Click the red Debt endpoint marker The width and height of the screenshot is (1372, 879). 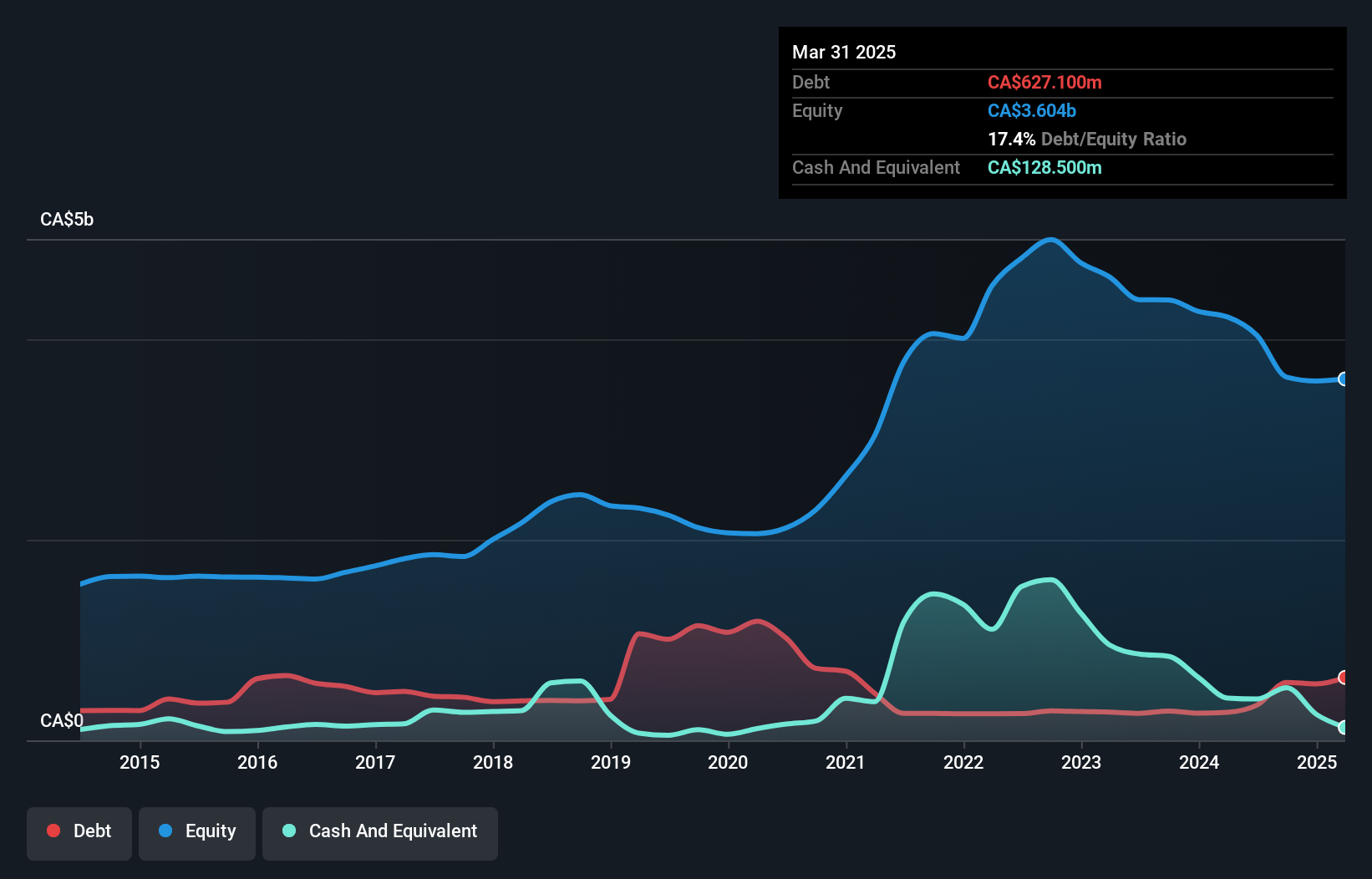coord(1343,678)
